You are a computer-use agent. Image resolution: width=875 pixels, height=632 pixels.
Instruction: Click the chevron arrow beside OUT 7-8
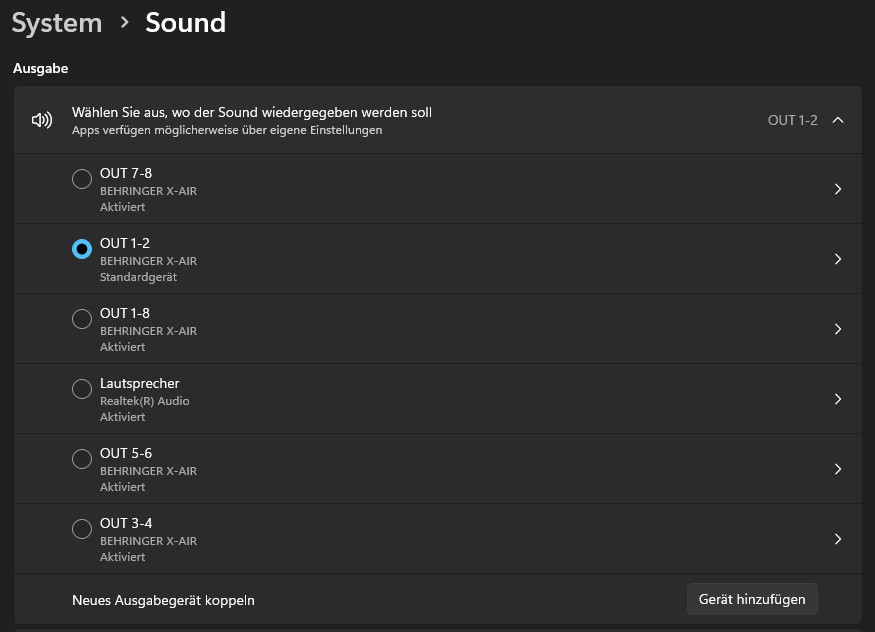(838, 188)
